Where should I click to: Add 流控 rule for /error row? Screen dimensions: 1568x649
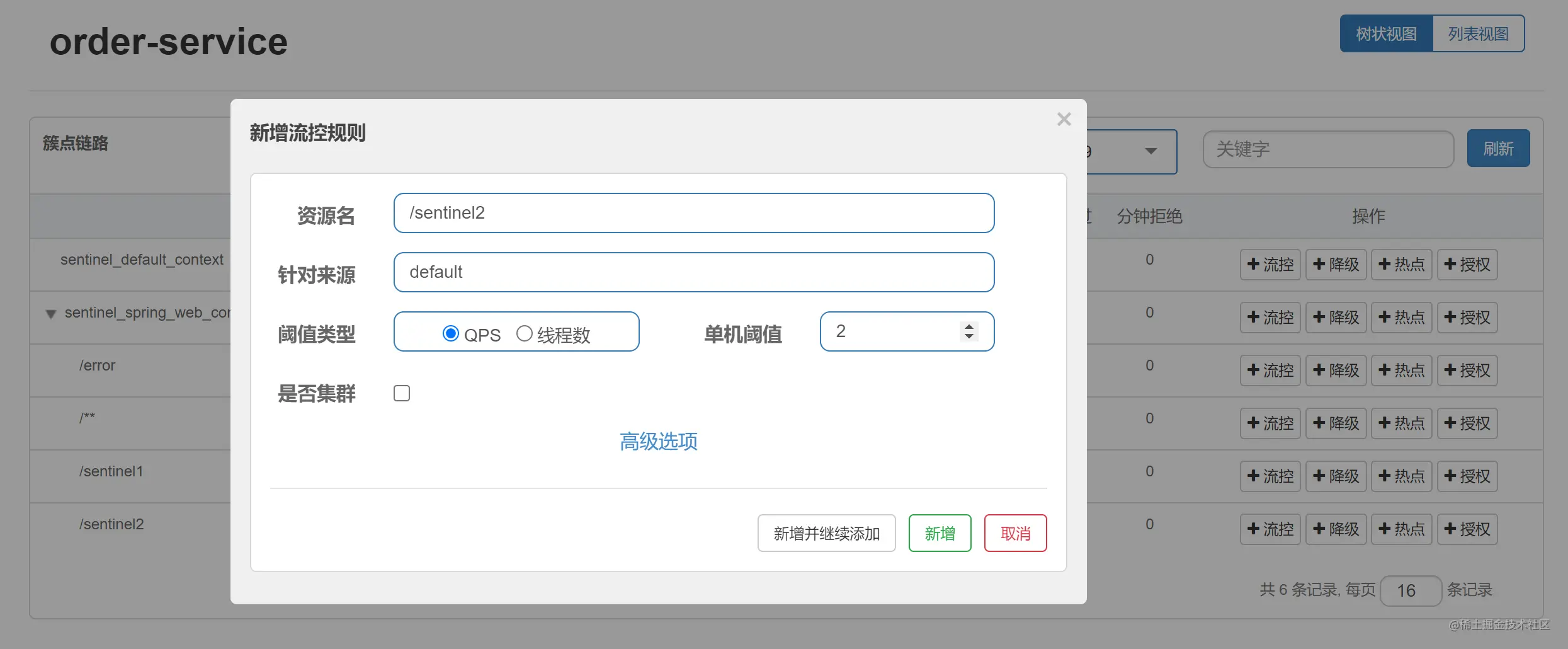click(x=1270, y=370)
